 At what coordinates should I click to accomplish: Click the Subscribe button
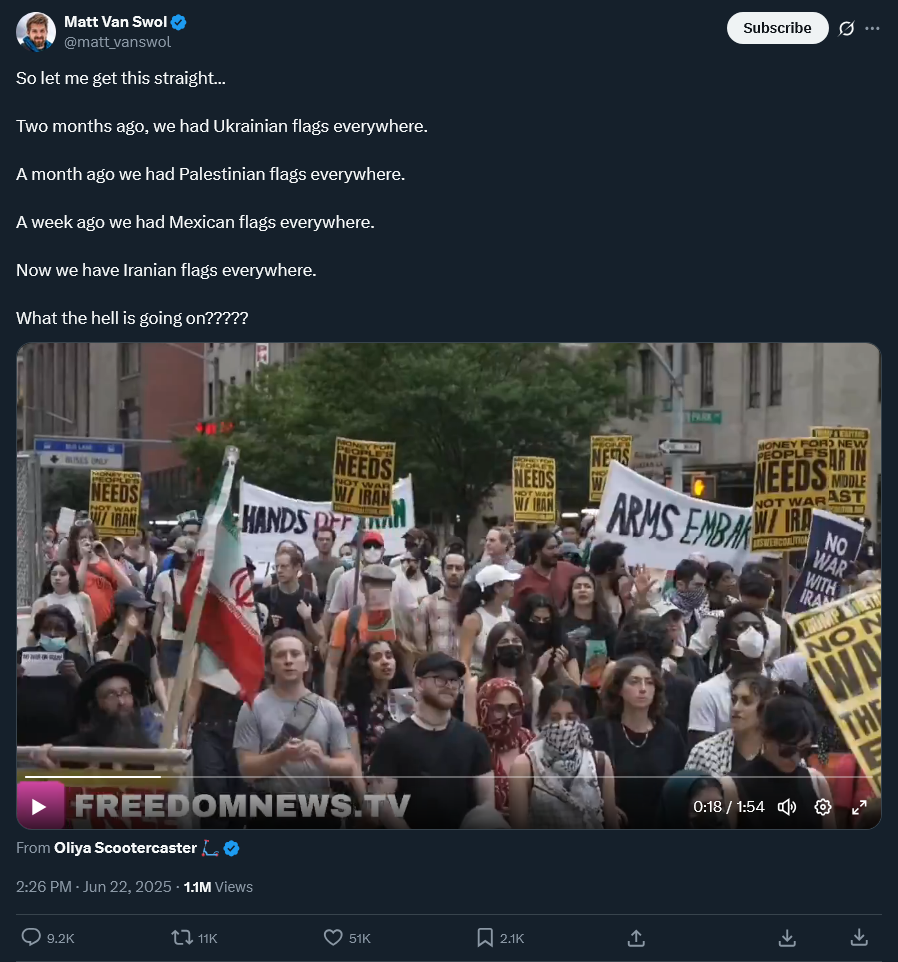pyautogui.click(x=777, y=28)
